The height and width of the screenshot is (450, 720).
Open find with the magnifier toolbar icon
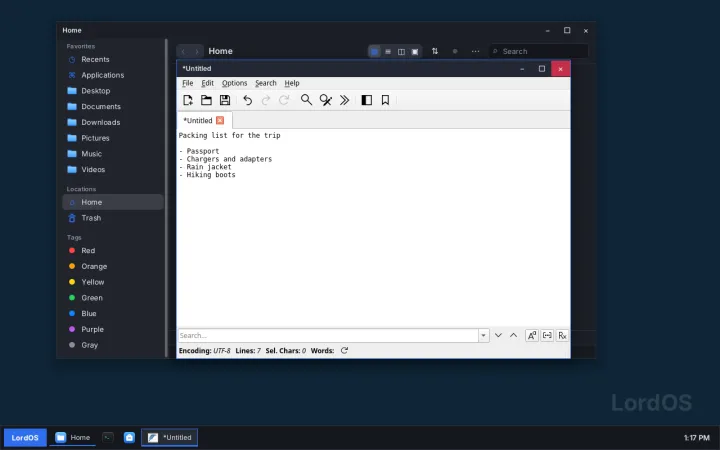click(306, 100)
